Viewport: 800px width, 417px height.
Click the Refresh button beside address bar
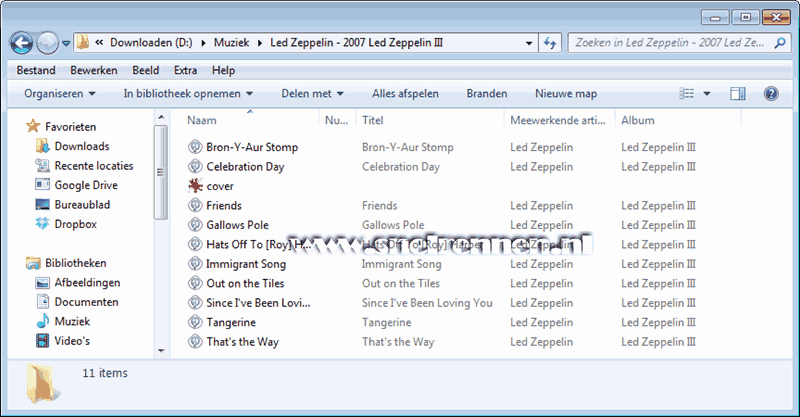[x=550, y=43]
